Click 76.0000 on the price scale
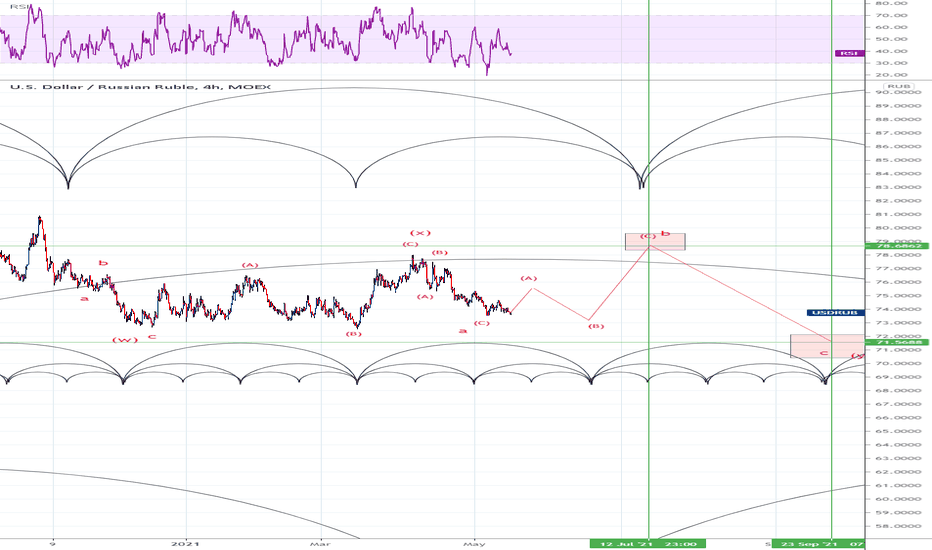Viewport: 932px width, 550px height. tap(898, 282)
